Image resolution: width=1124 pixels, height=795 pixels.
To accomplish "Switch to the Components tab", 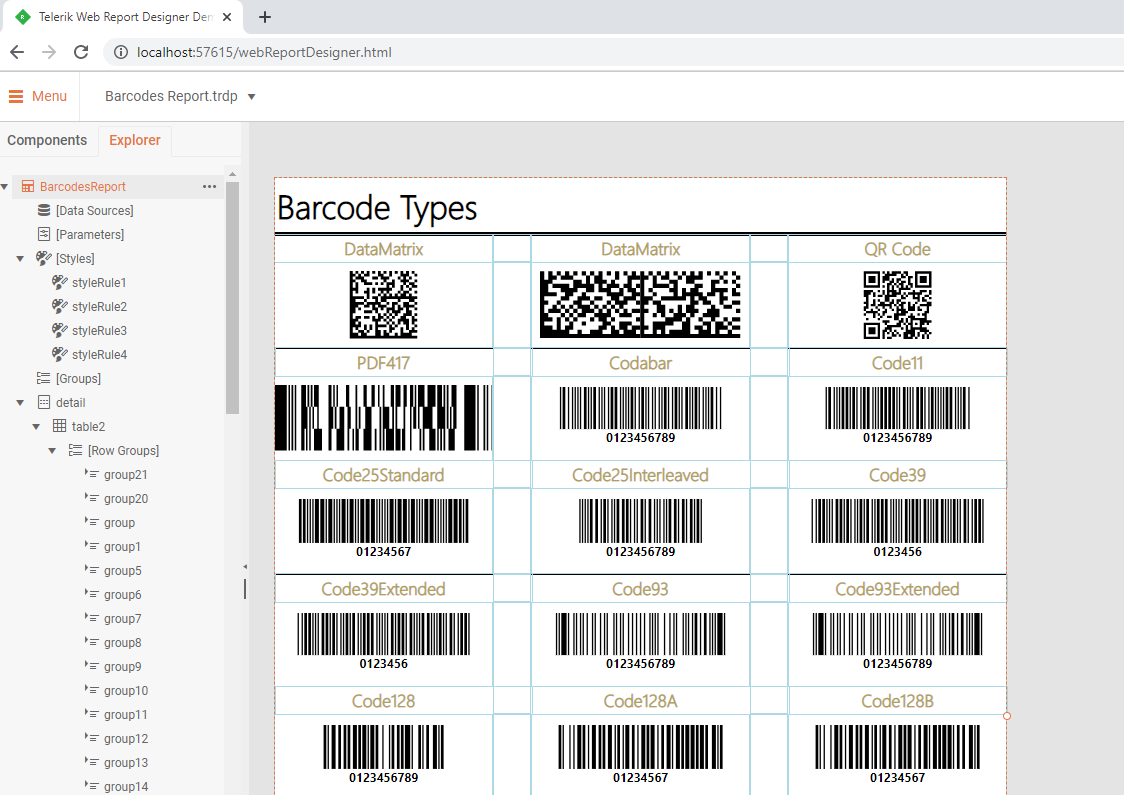I will tap(47, 140).
